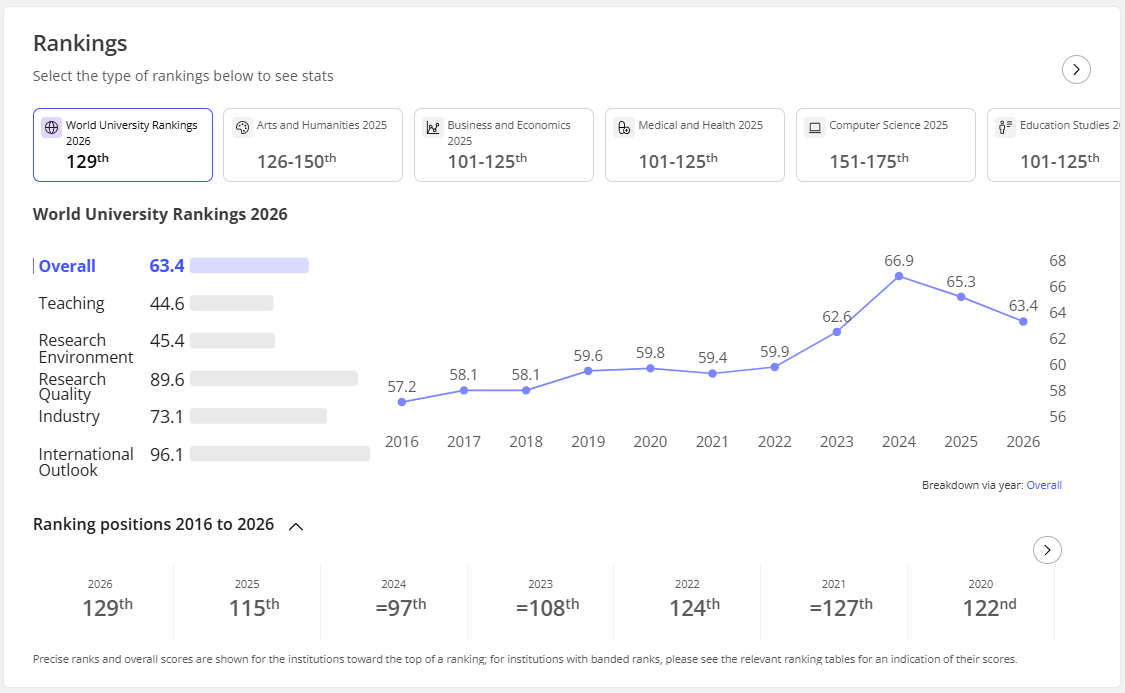
Task: Click the palette icon for Arts and Humanities
Action: 243,128
